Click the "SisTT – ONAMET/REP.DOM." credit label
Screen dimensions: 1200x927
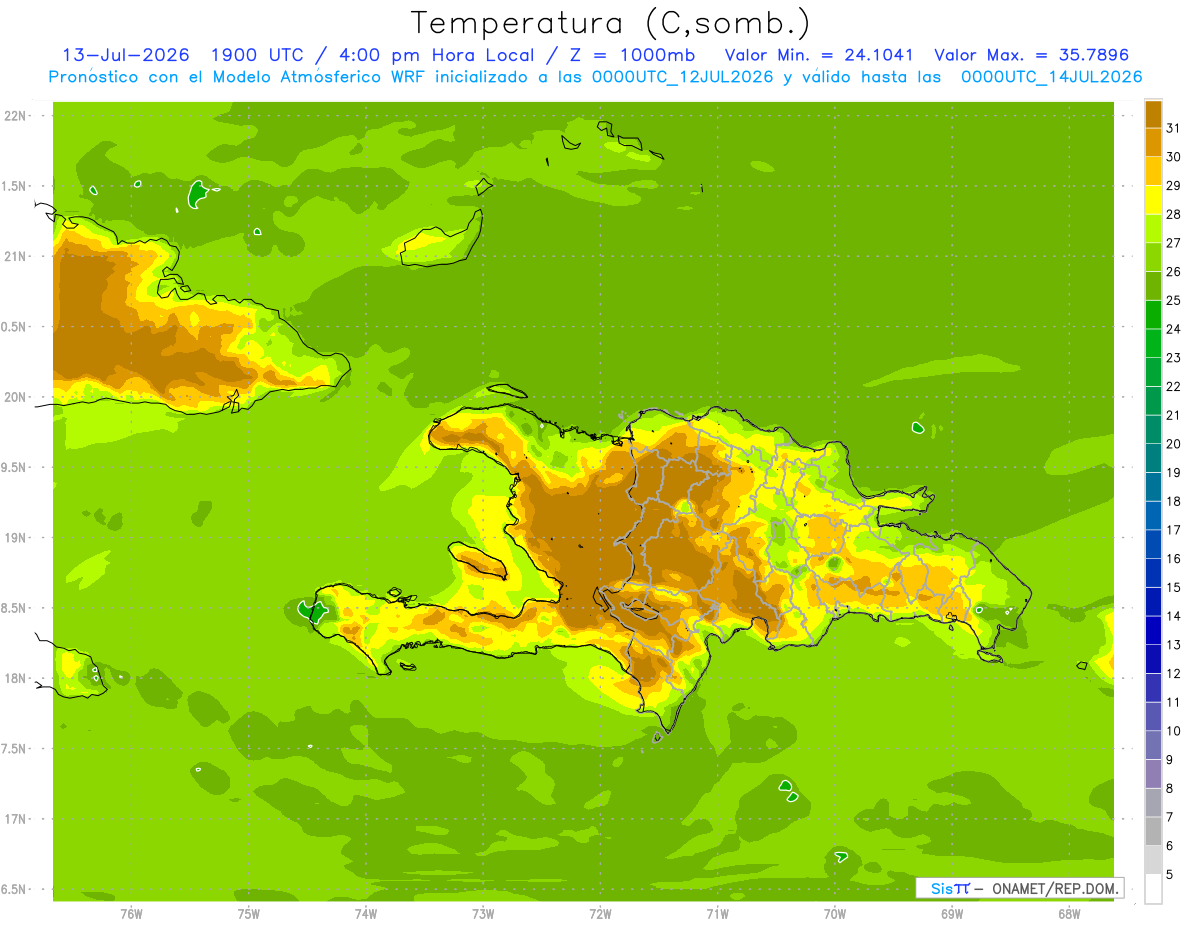1020,888
